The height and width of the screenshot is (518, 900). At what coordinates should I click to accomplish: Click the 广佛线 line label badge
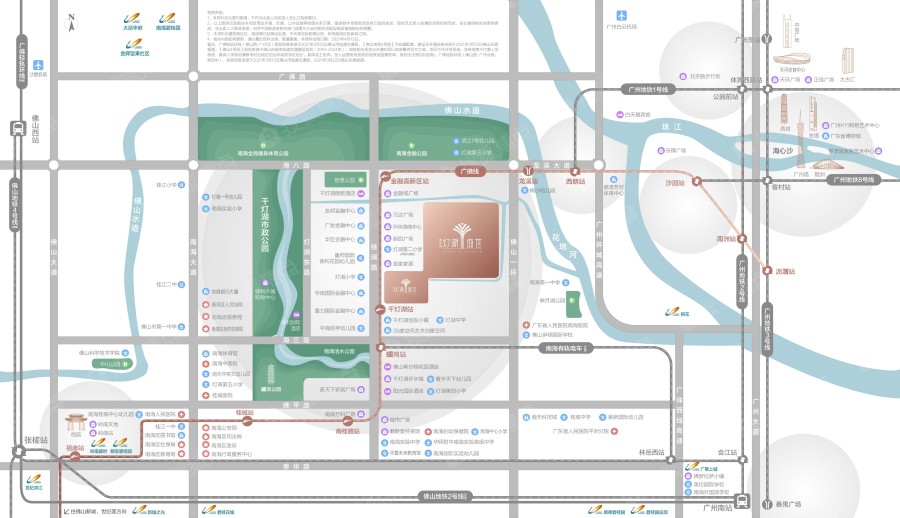(x=471, y=171)
